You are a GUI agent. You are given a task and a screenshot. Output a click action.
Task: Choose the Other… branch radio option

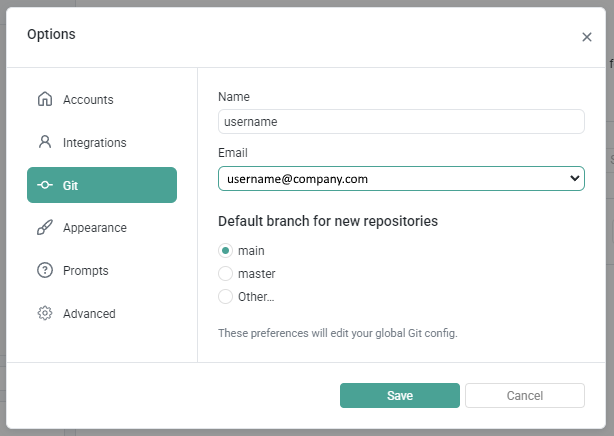[226, 297]
